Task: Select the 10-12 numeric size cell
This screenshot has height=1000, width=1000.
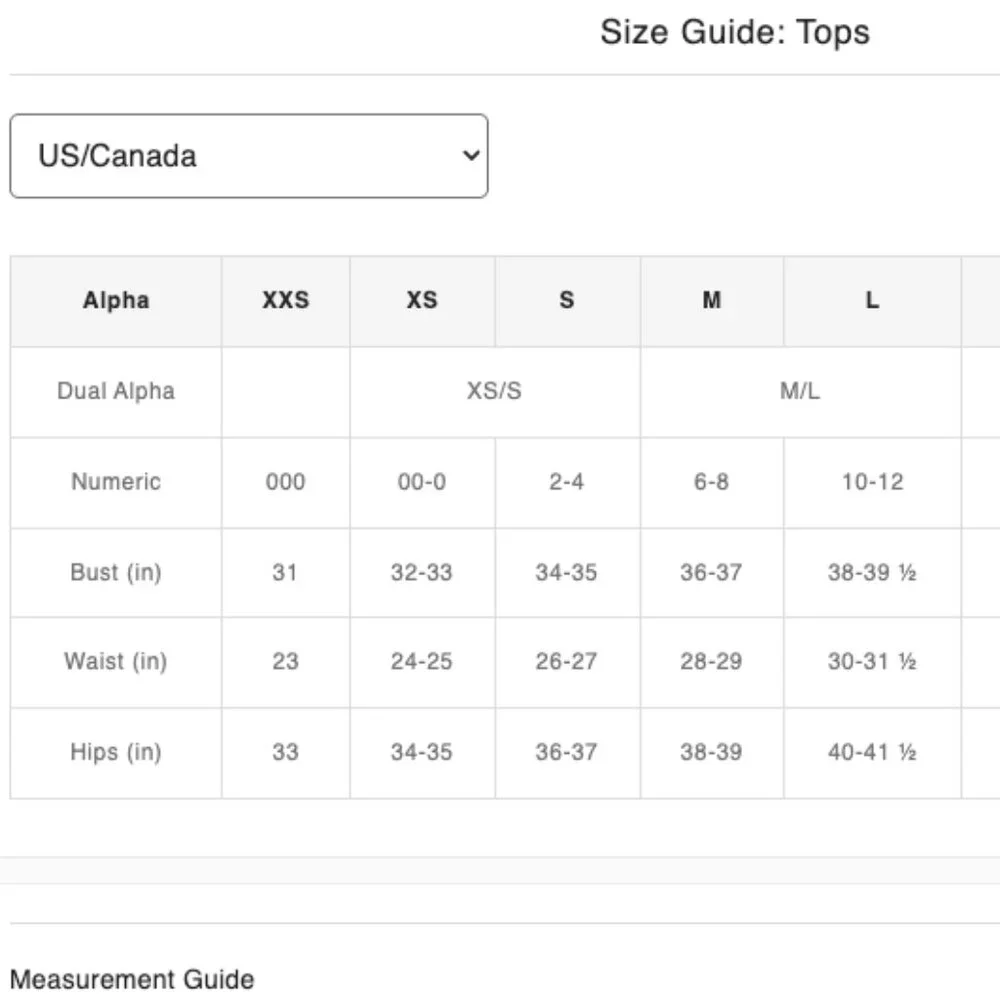Action: (x=872, y=481)
